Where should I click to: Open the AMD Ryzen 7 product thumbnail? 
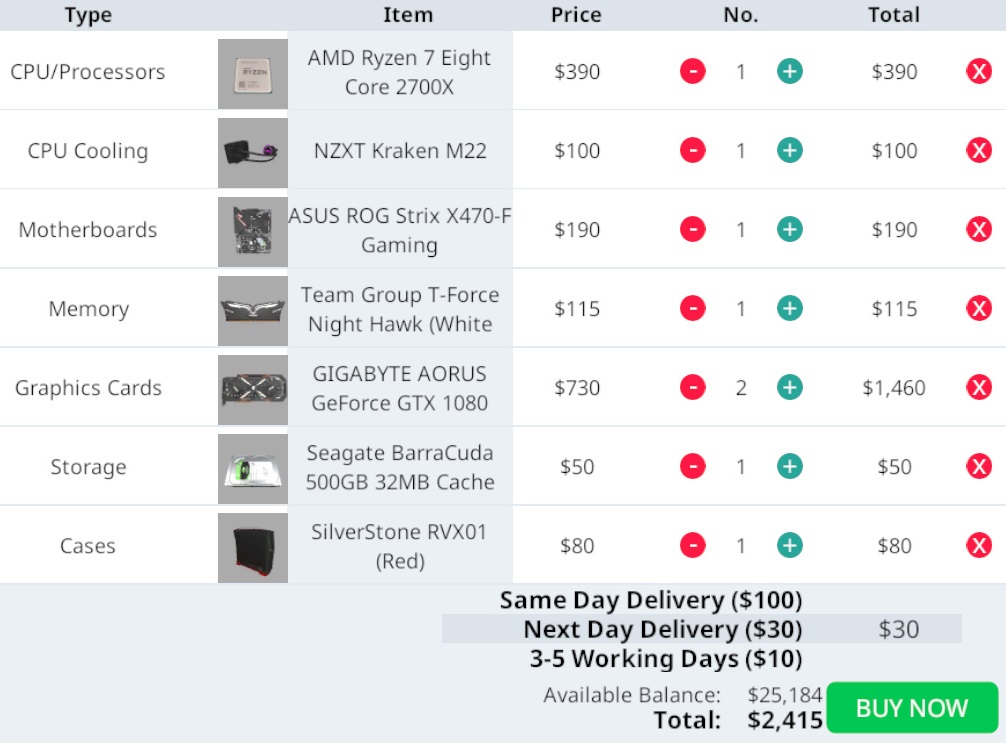coord(253,74)
